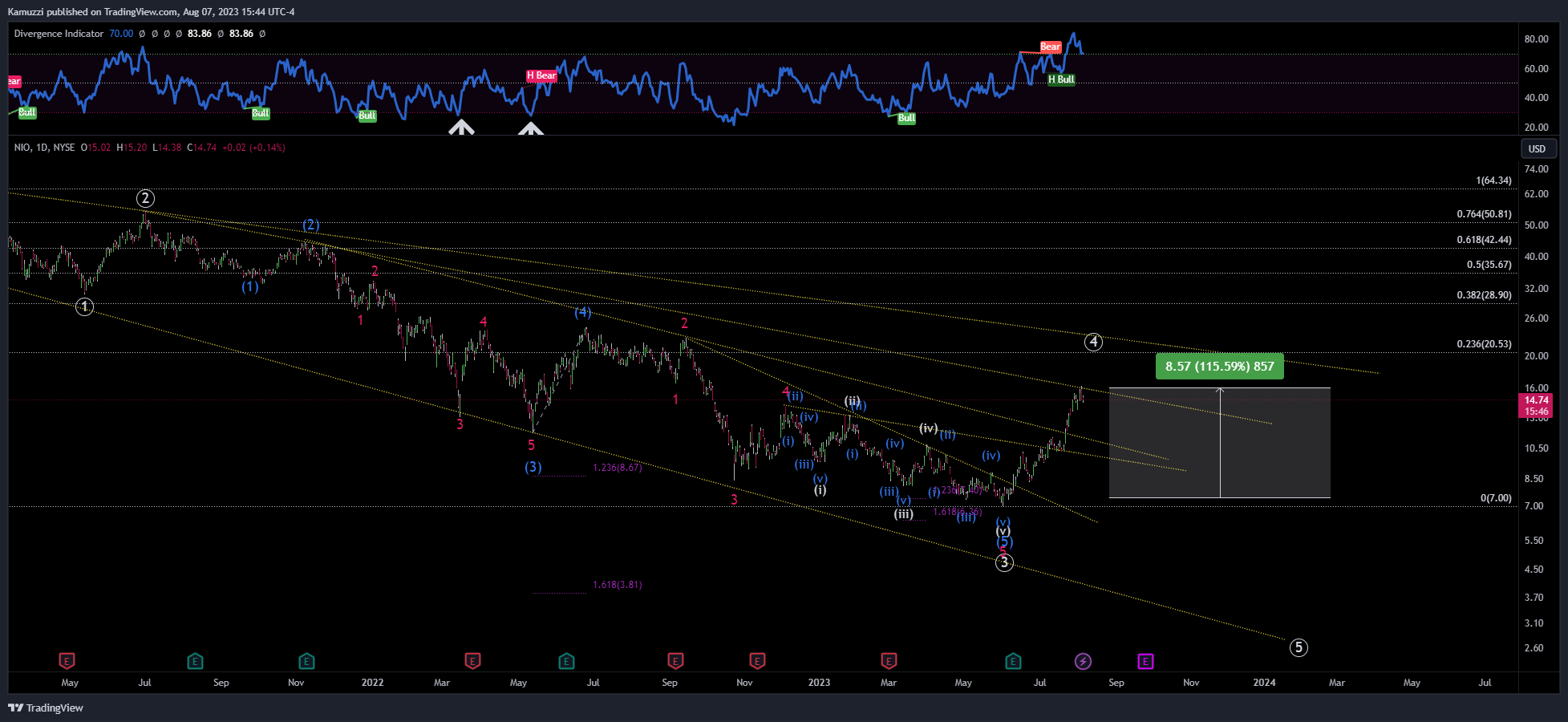Click the 0.382(28.90) Fibonacci level label

1484,295
